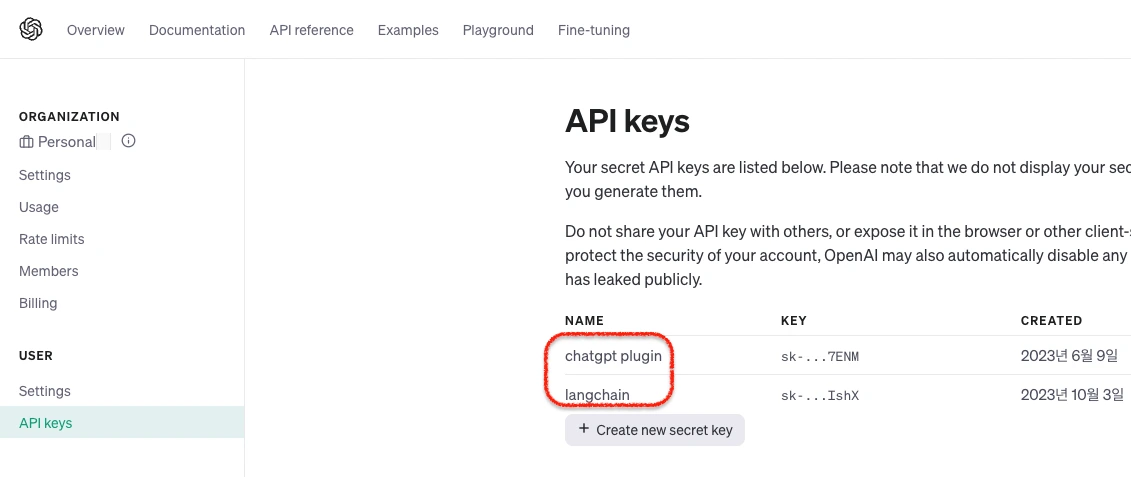Click the plus icon on the create key button
The image size is (1131, 477).
[584, 429]
